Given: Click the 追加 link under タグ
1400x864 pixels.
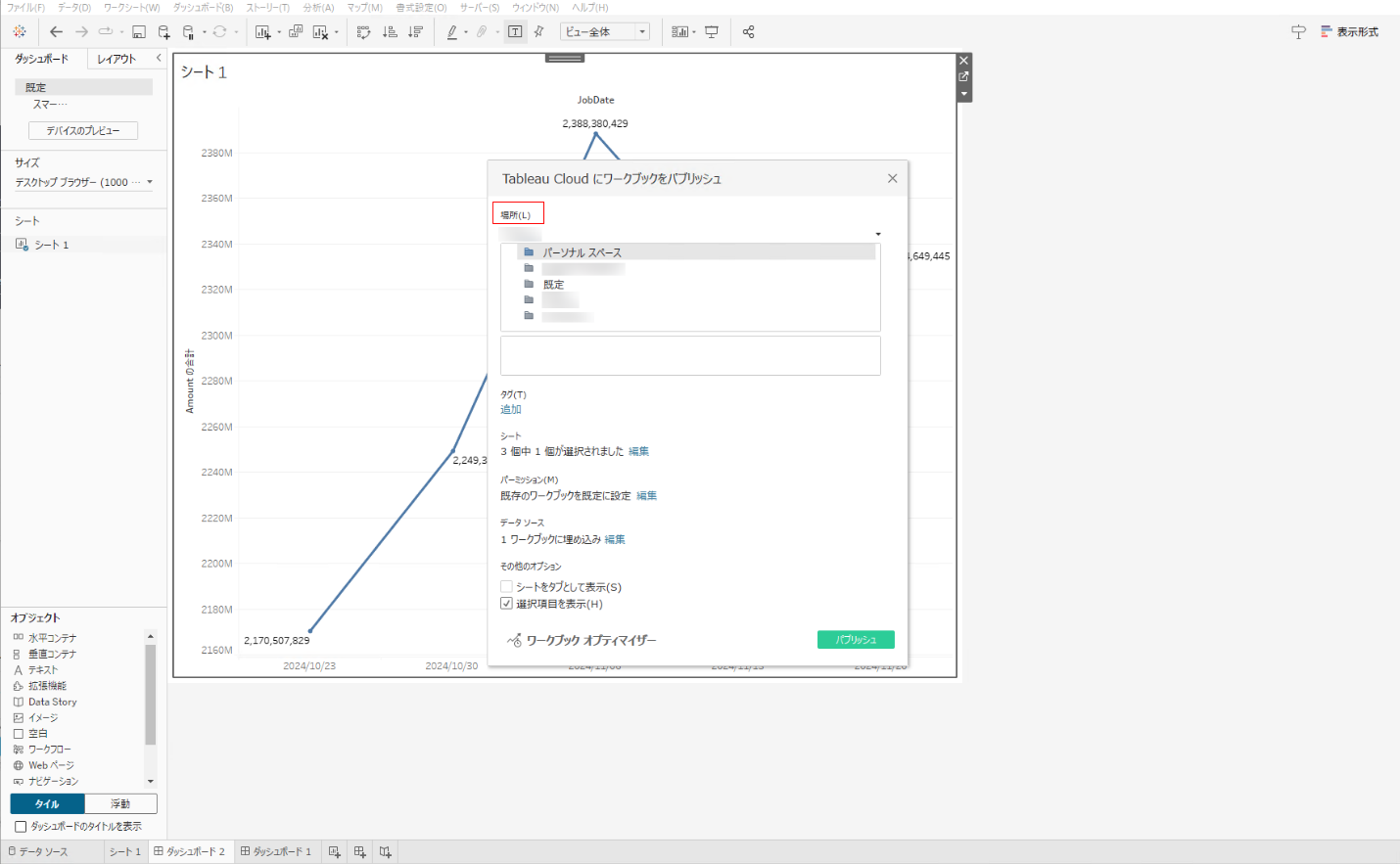Looking at the screenshot, I should tap(511, 410).
